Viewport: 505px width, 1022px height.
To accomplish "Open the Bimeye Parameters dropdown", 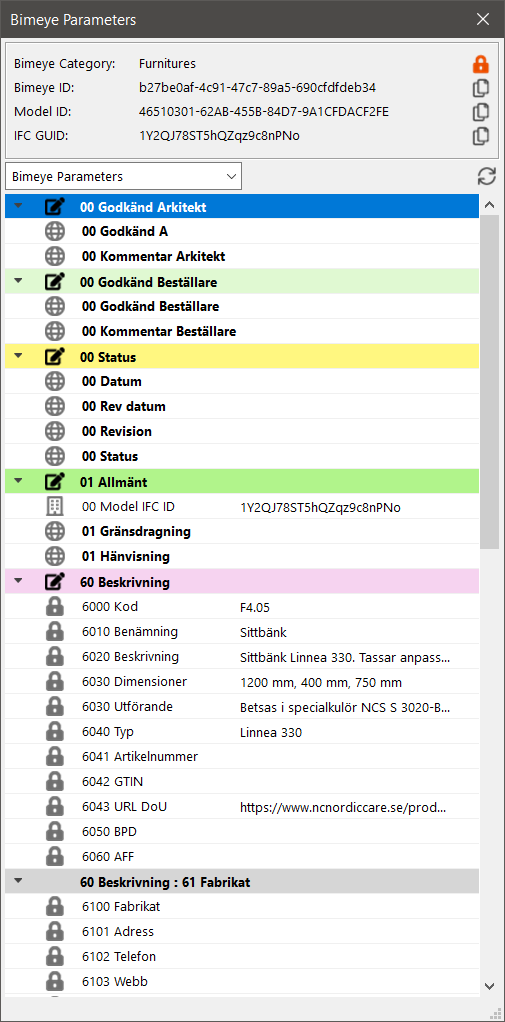I will click(123, 176).
